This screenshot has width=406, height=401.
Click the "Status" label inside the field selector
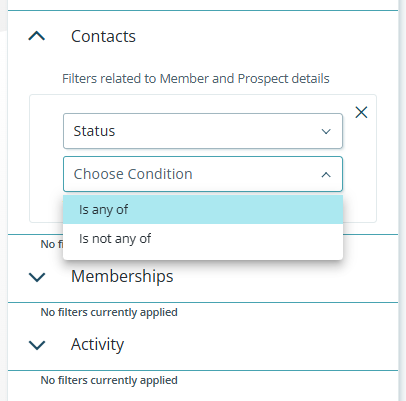coord(94,131)
